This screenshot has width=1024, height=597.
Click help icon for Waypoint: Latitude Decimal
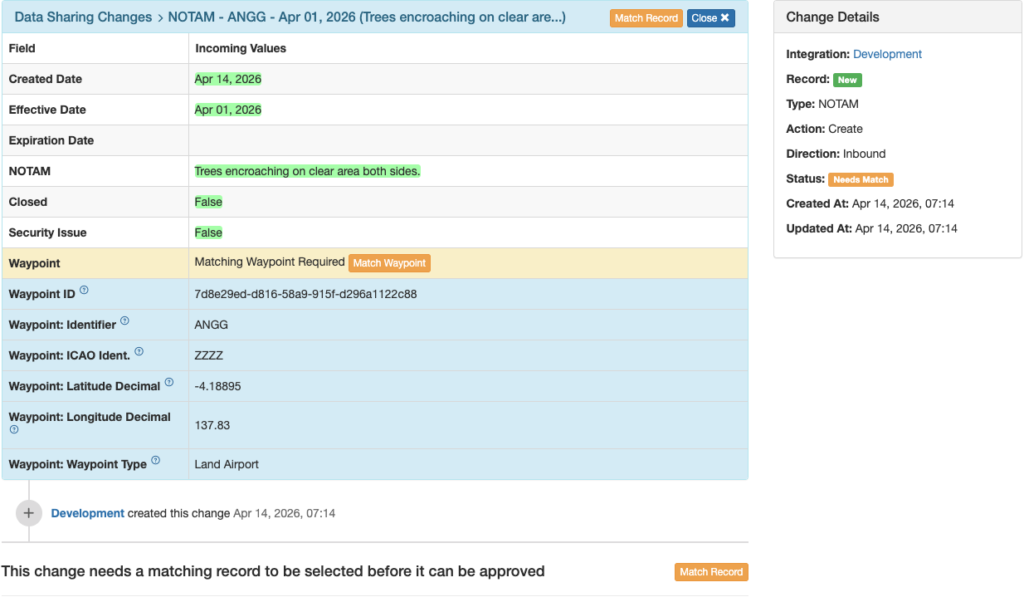[169, 383]
